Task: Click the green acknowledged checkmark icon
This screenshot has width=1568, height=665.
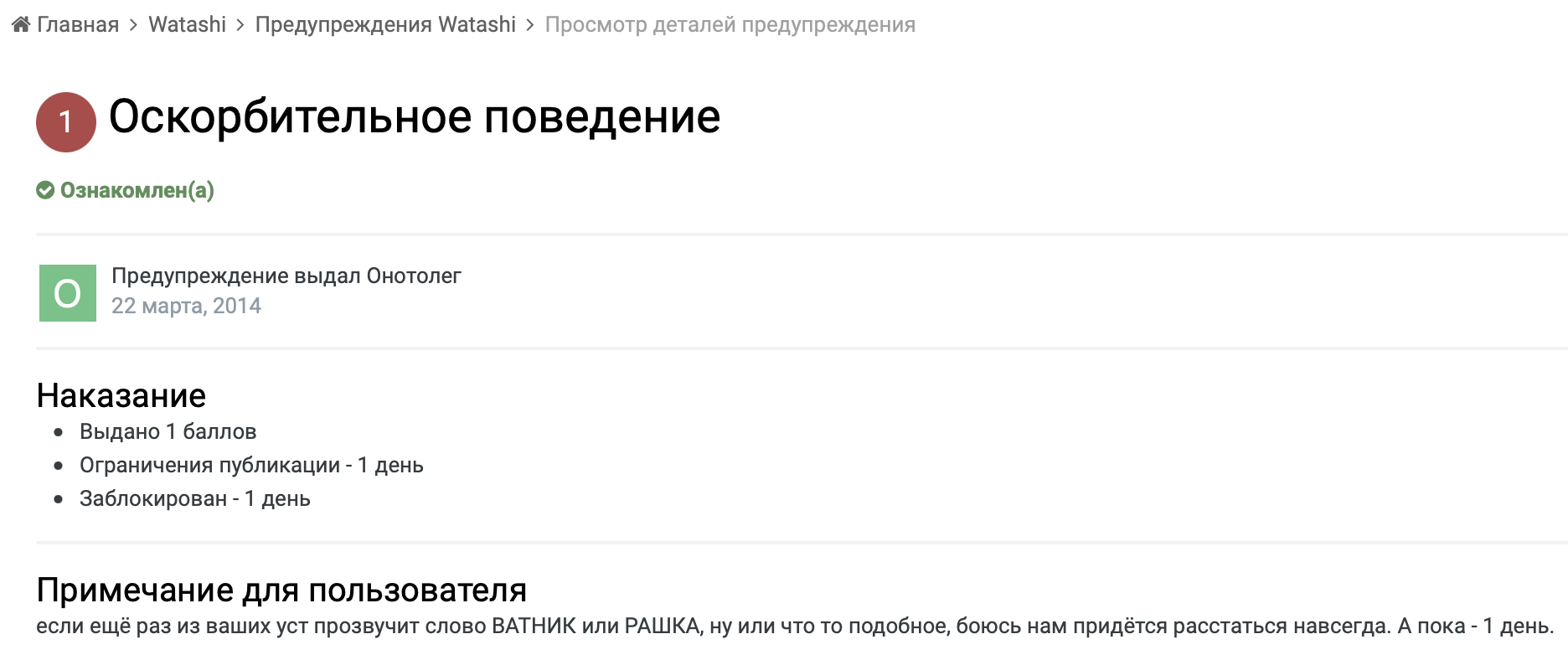Action: [45, 190]
